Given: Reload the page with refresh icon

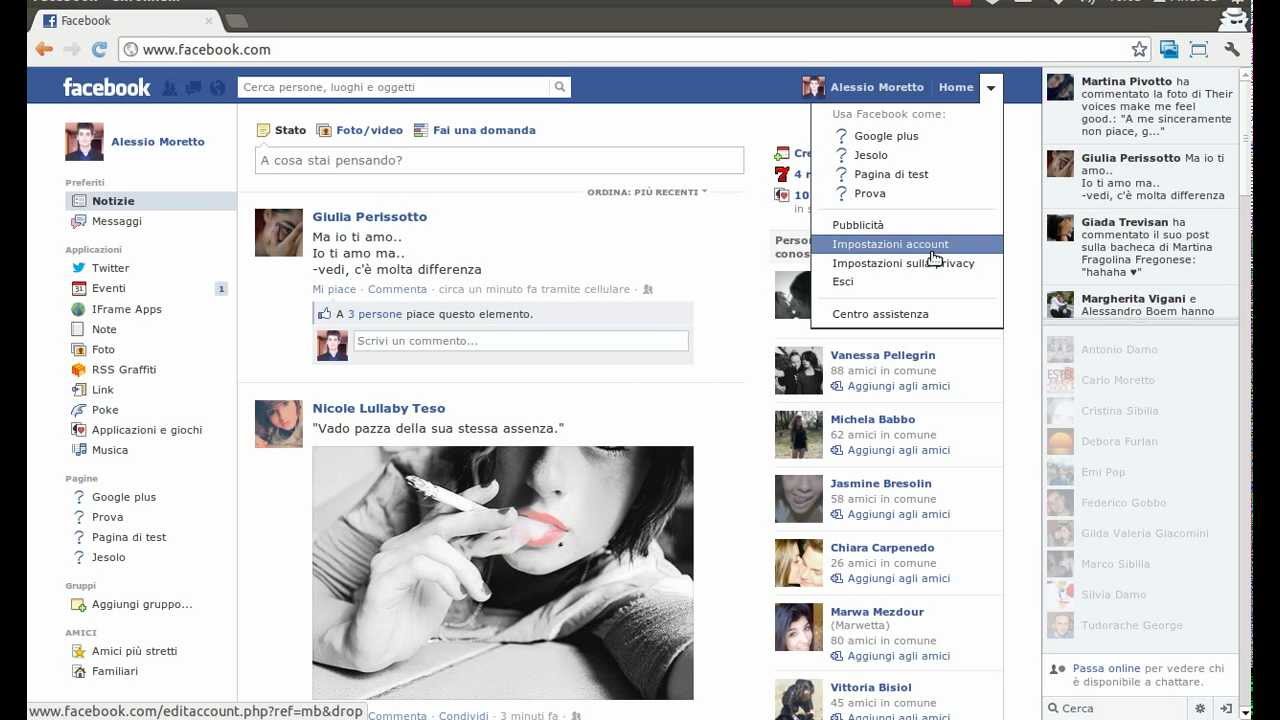Looking at the screenshot, I should tap(99, 49).
